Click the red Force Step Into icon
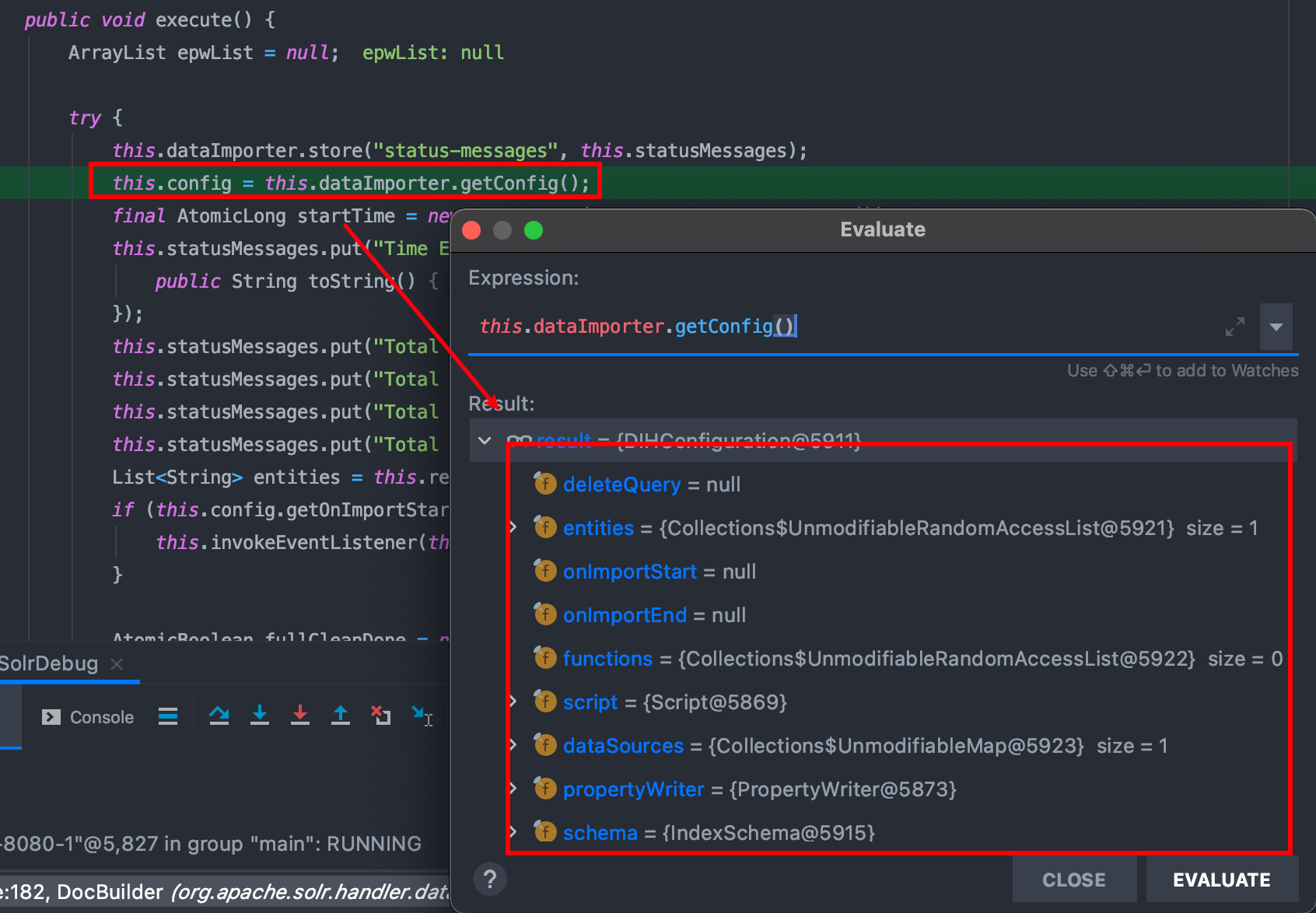Image resolution: width=1316 pixels, height=913 pixels. (x=300, y=715)
